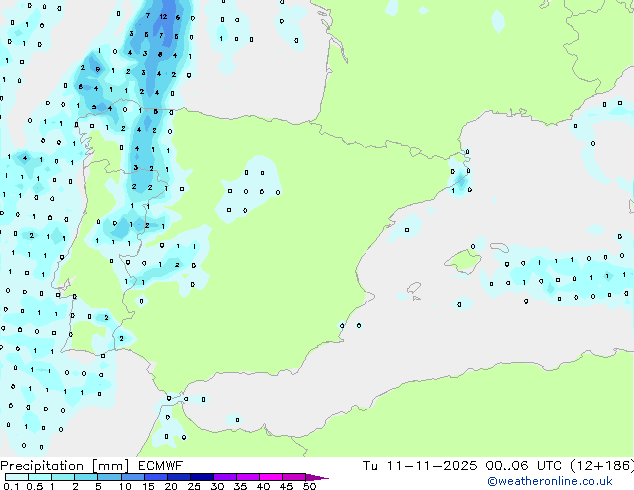Open the weatheronline.co.uk copyright link
This screenshot has width=634, height=490.
click(550, 481)
